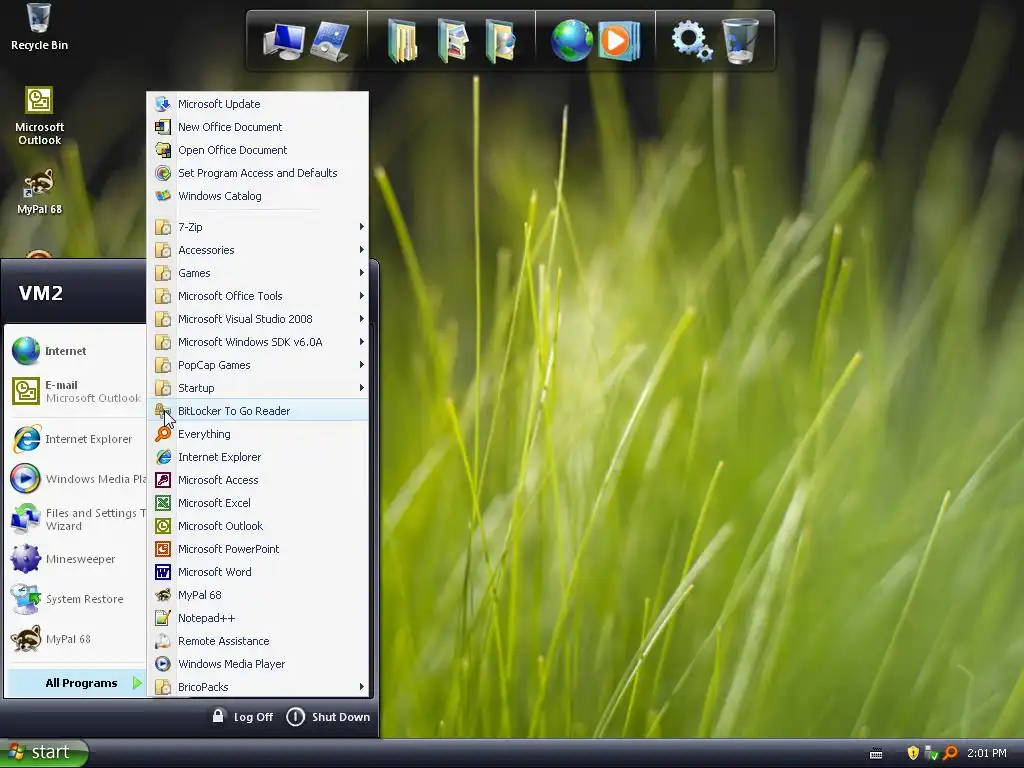The image size is (1024, 768).
Task: Click the Shut Down button
Action: click(328, 716)
